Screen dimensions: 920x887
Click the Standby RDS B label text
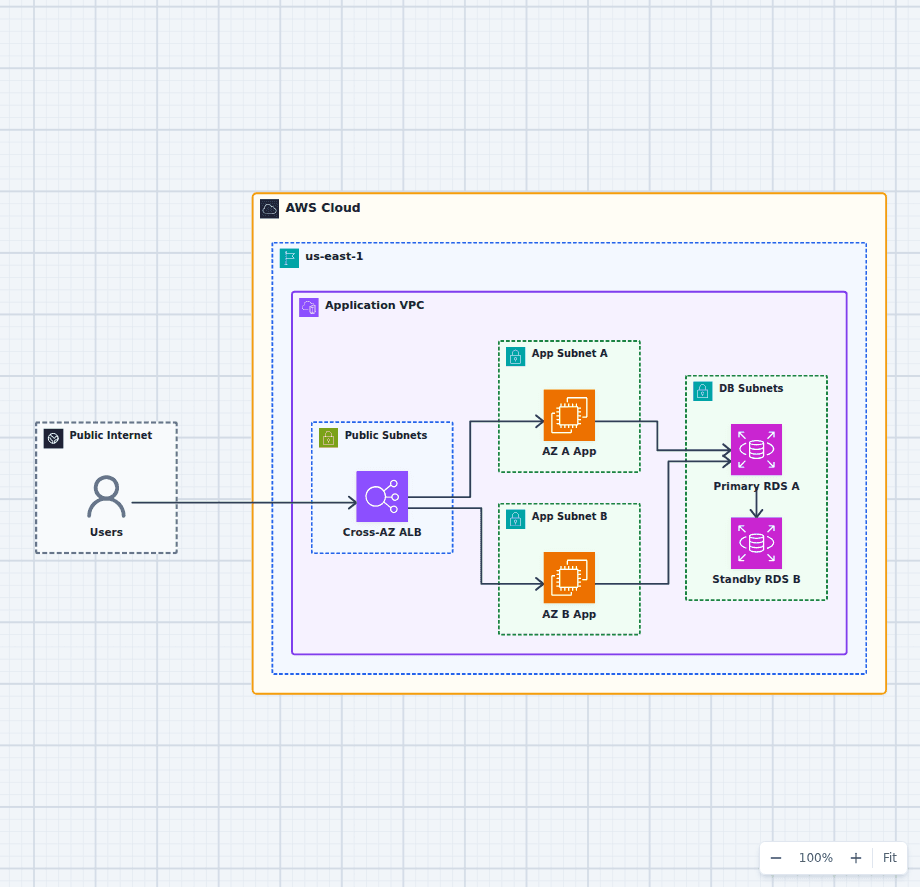[x=756, y=580]
